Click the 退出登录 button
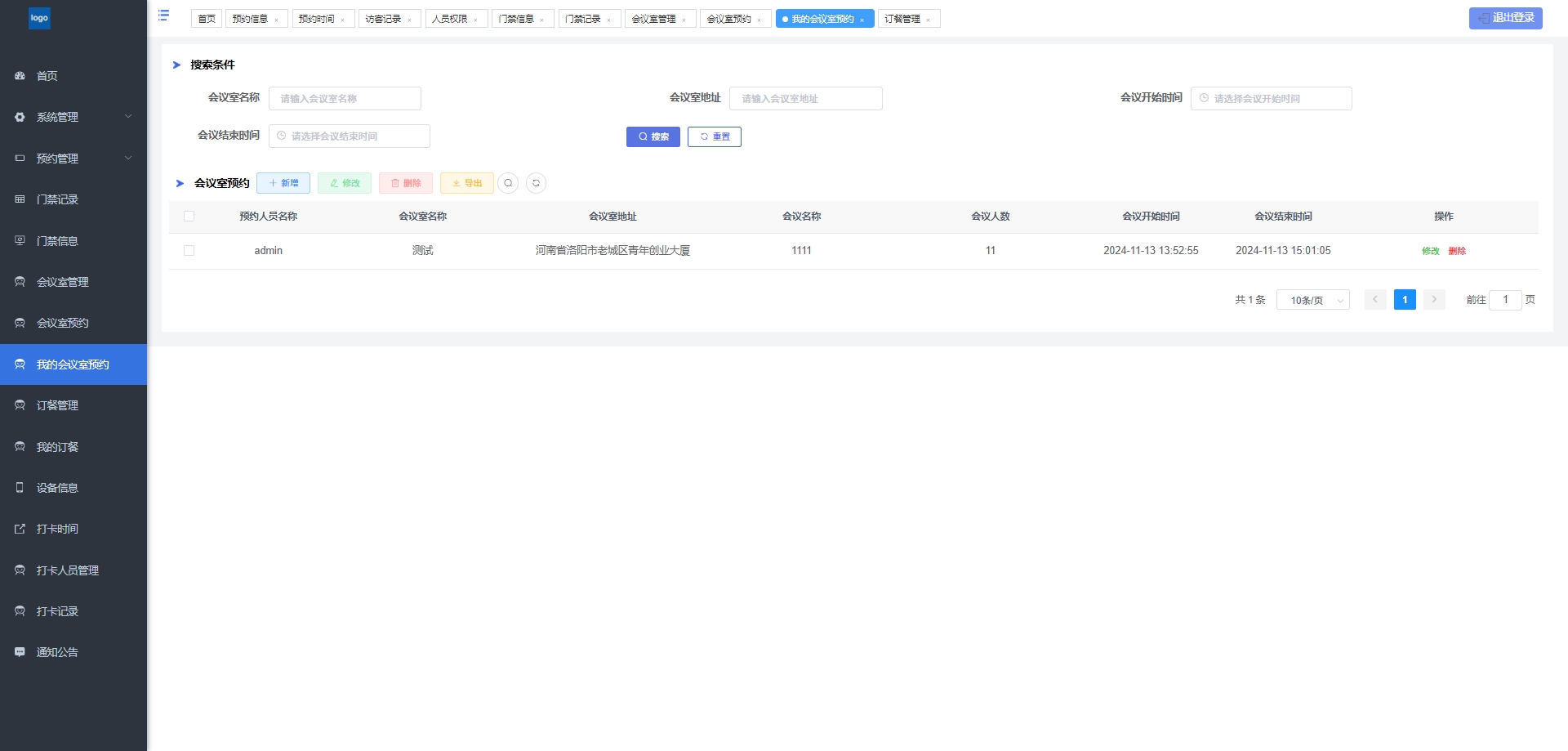Screen dimensions: 1568x751 1506,18
